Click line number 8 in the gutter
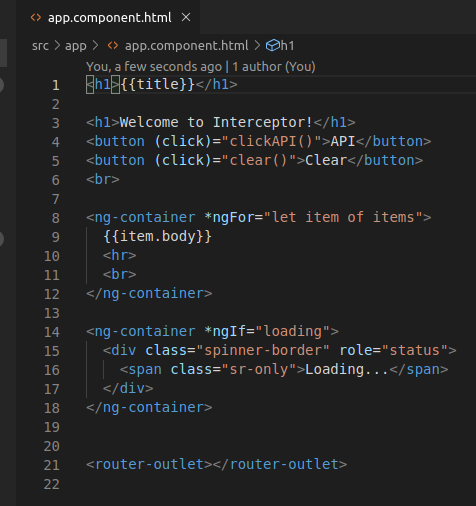This screenshot has width=476, height=506. pyautogui.click(x=56, y=218)
